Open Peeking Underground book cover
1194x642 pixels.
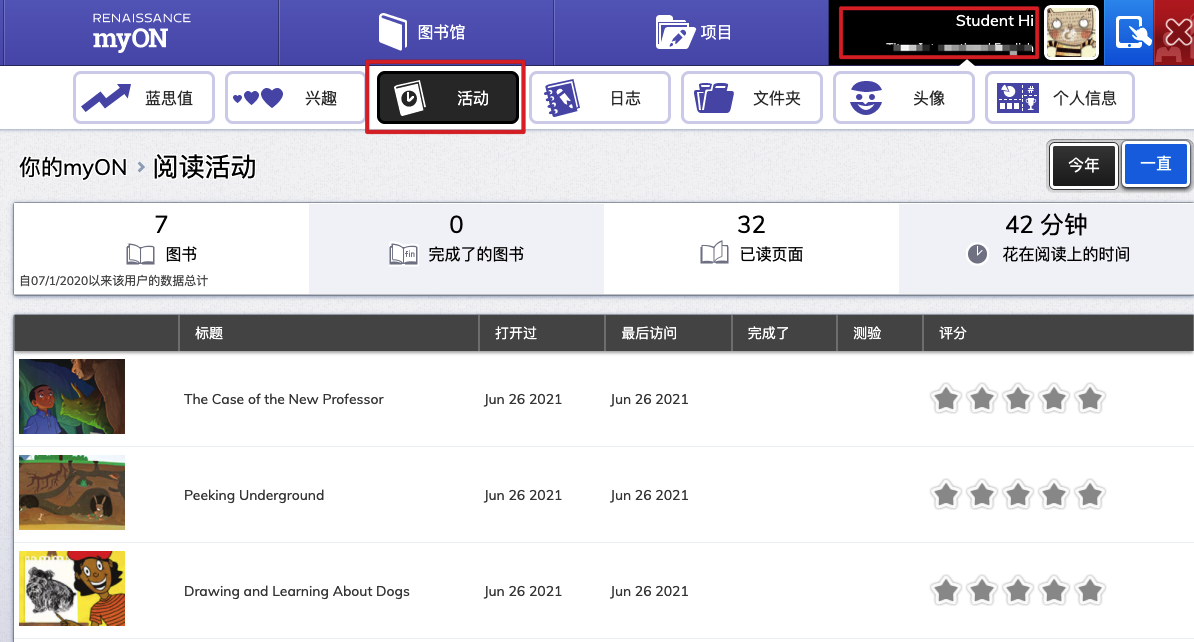[x=72, y=493]
